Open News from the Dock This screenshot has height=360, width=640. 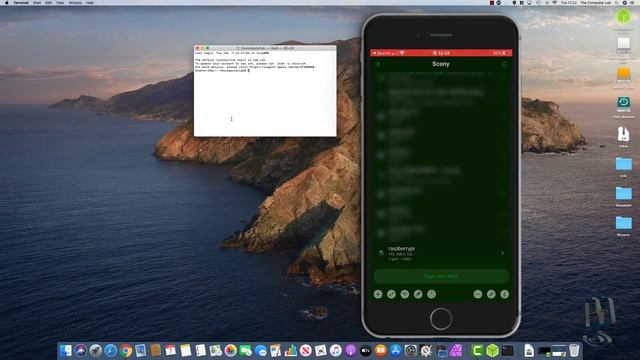pos(305,350)
